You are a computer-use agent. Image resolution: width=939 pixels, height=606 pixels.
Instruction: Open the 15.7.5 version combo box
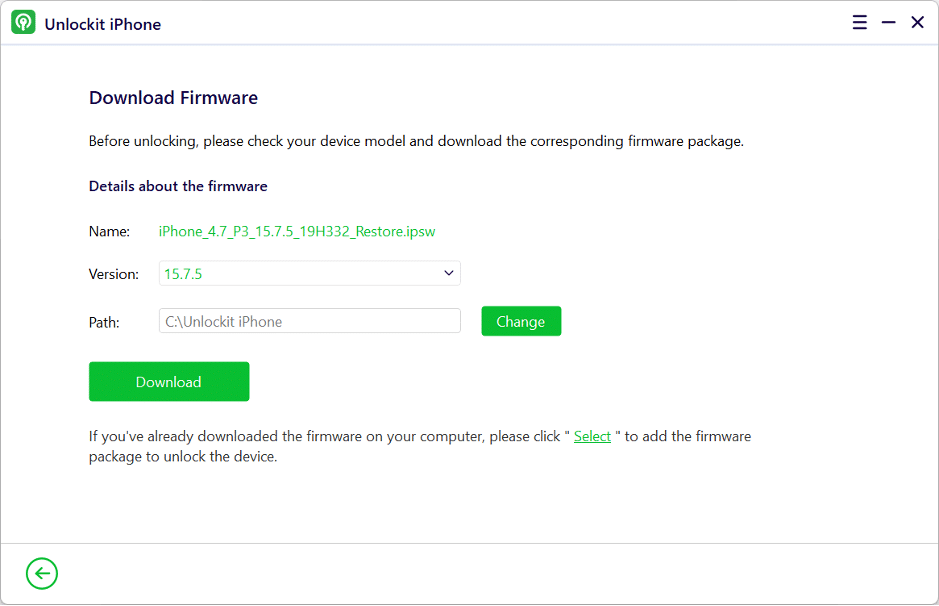[300, 273]
